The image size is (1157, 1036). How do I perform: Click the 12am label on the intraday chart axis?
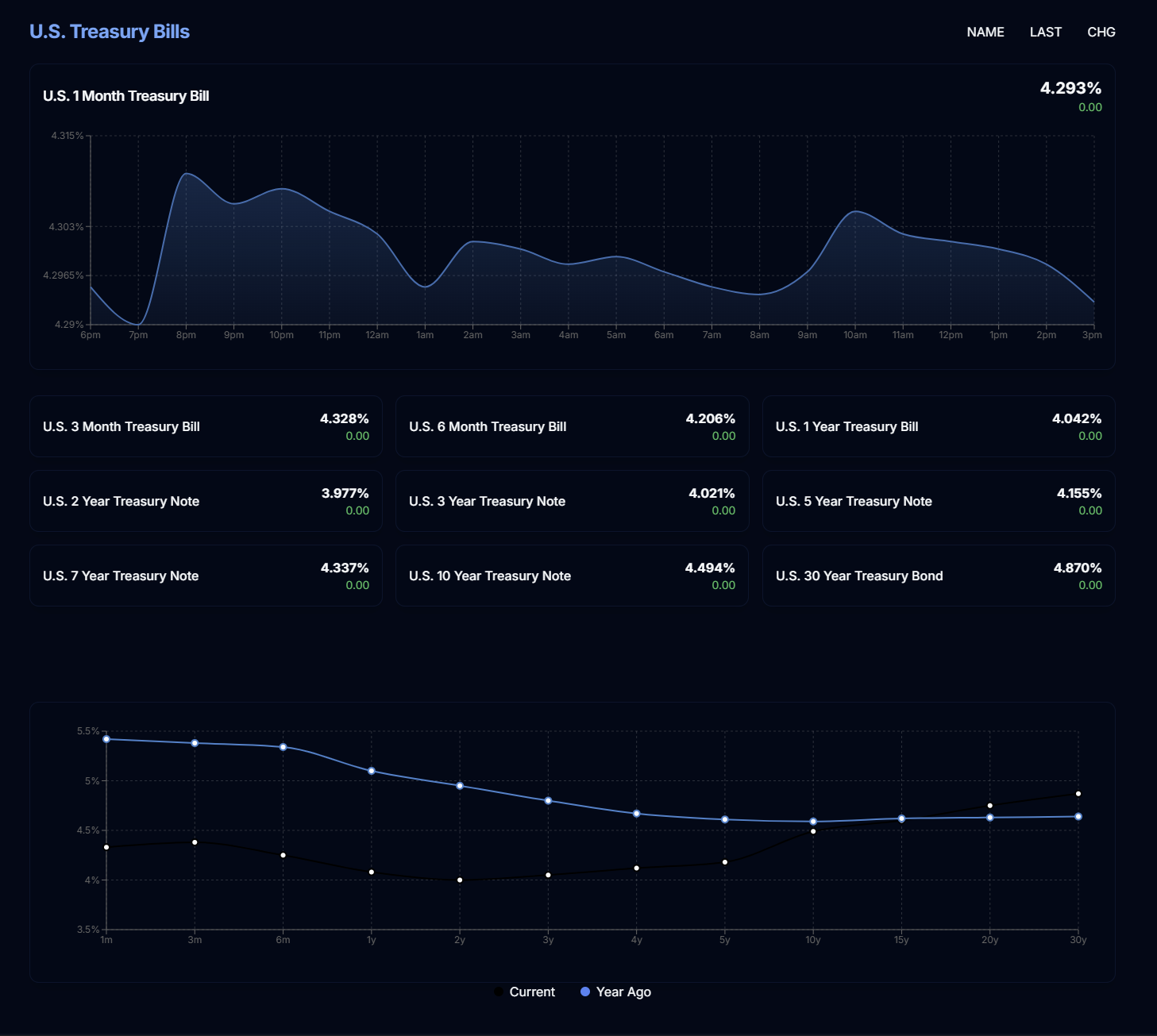coord(378,335)
